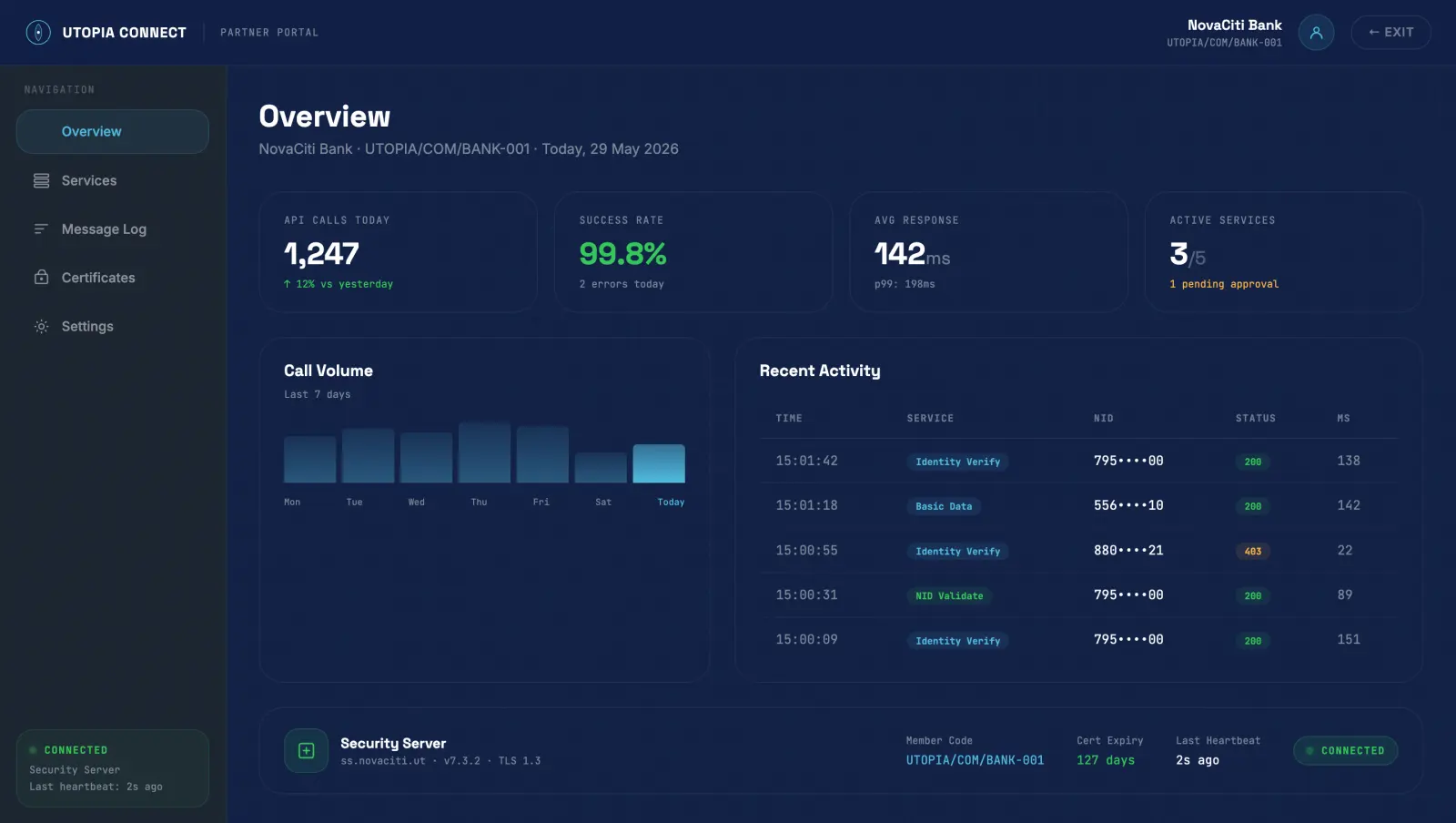This screenshot has height=823, width=1456.
Task: Open the user profile avatar icon
Action: (1316, 33)
